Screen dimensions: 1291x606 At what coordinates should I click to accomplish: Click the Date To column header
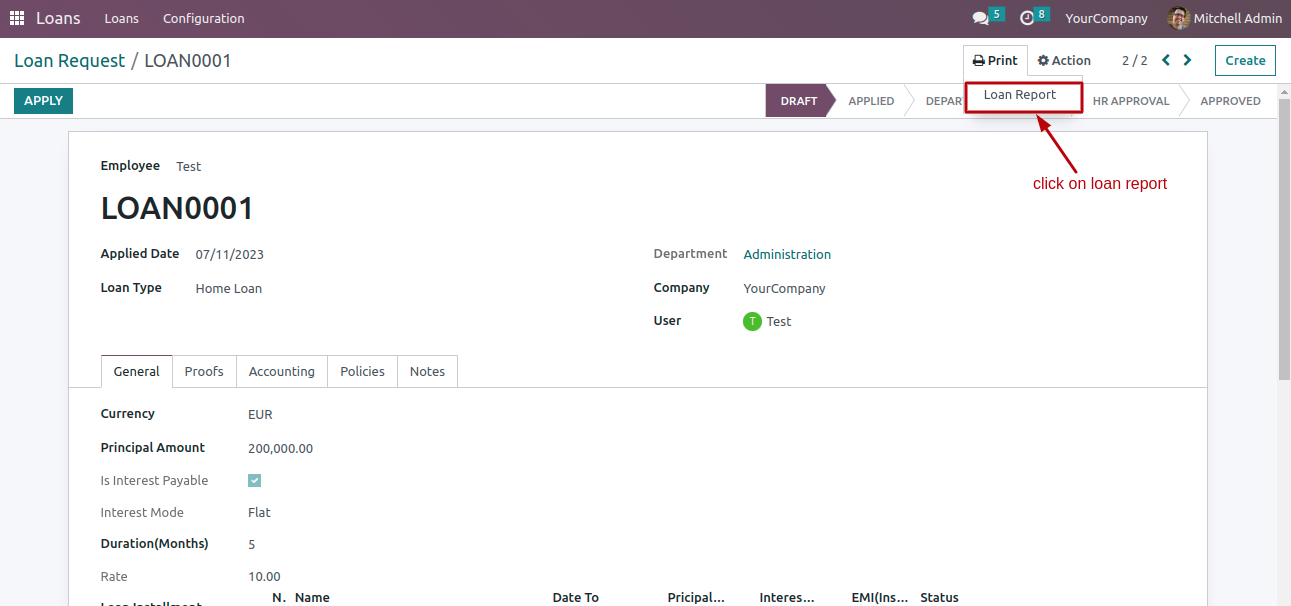[x=575, y=597]
